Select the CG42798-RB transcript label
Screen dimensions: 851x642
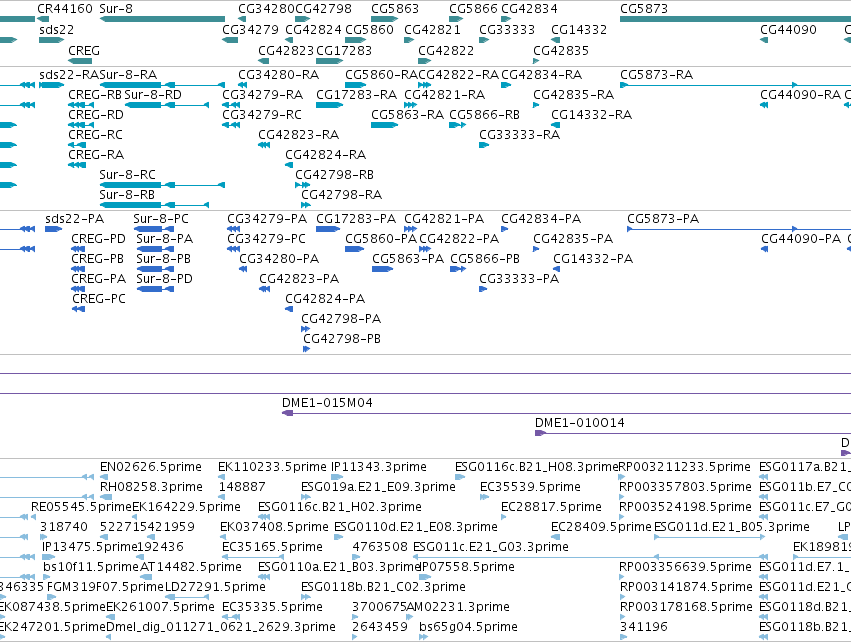(334, 175)
